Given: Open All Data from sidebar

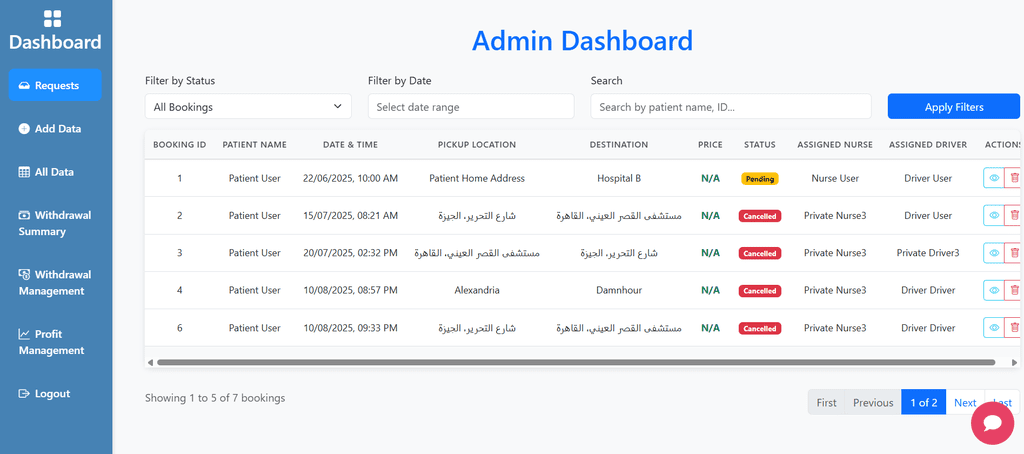Looking at the screenshot, I should coord(55,172).
